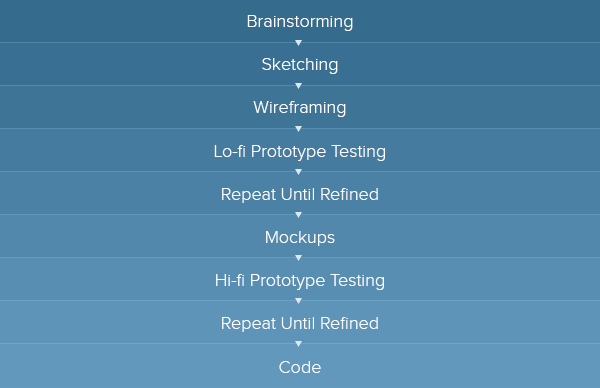Click the Brainstorming step label
The image size is (600, 388).
300,22
